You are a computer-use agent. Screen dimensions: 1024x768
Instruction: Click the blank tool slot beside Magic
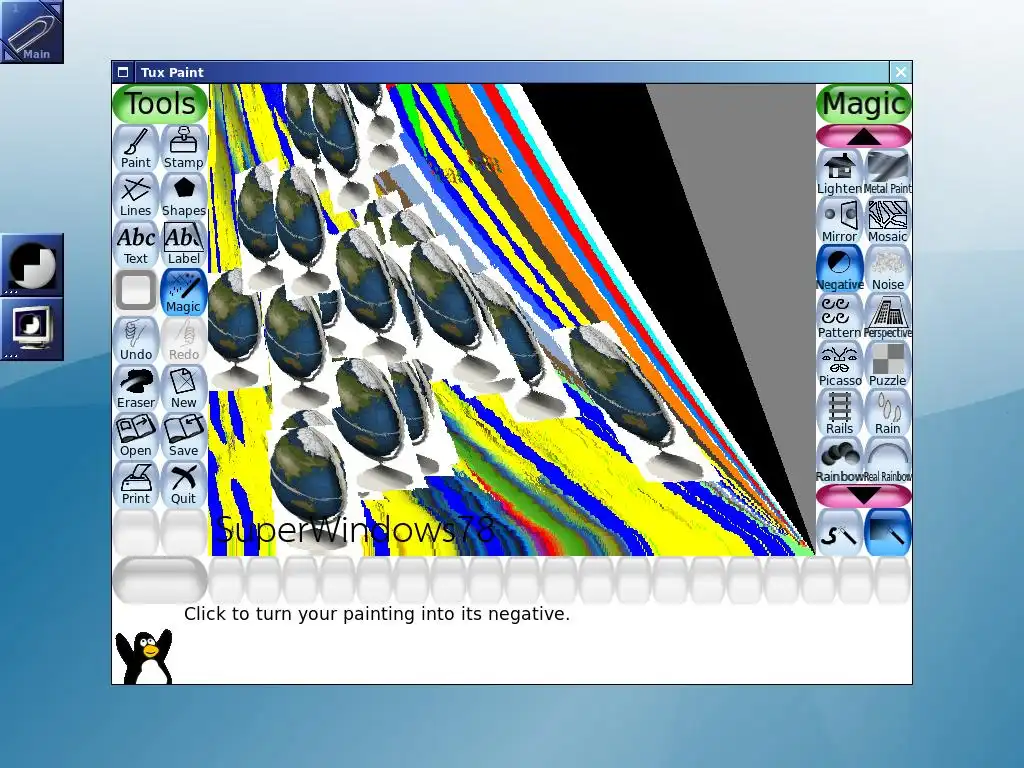136,292
